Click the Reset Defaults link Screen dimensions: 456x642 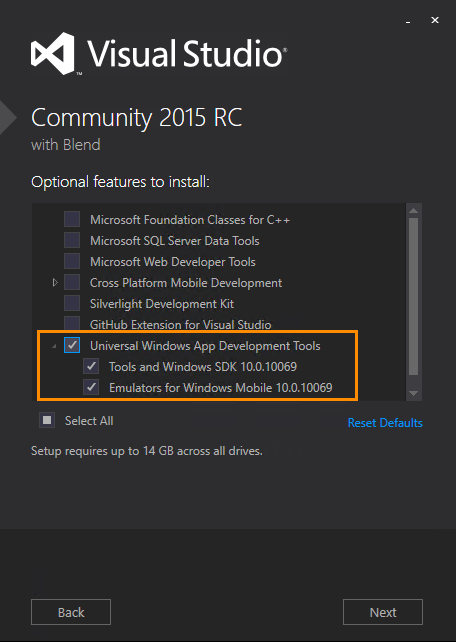click(385, 423)
